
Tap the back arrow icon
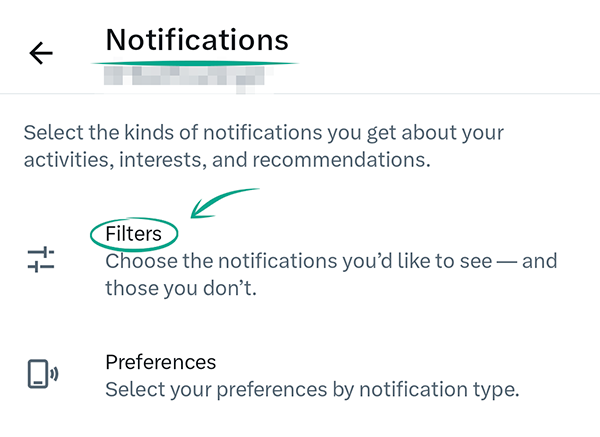41,54
